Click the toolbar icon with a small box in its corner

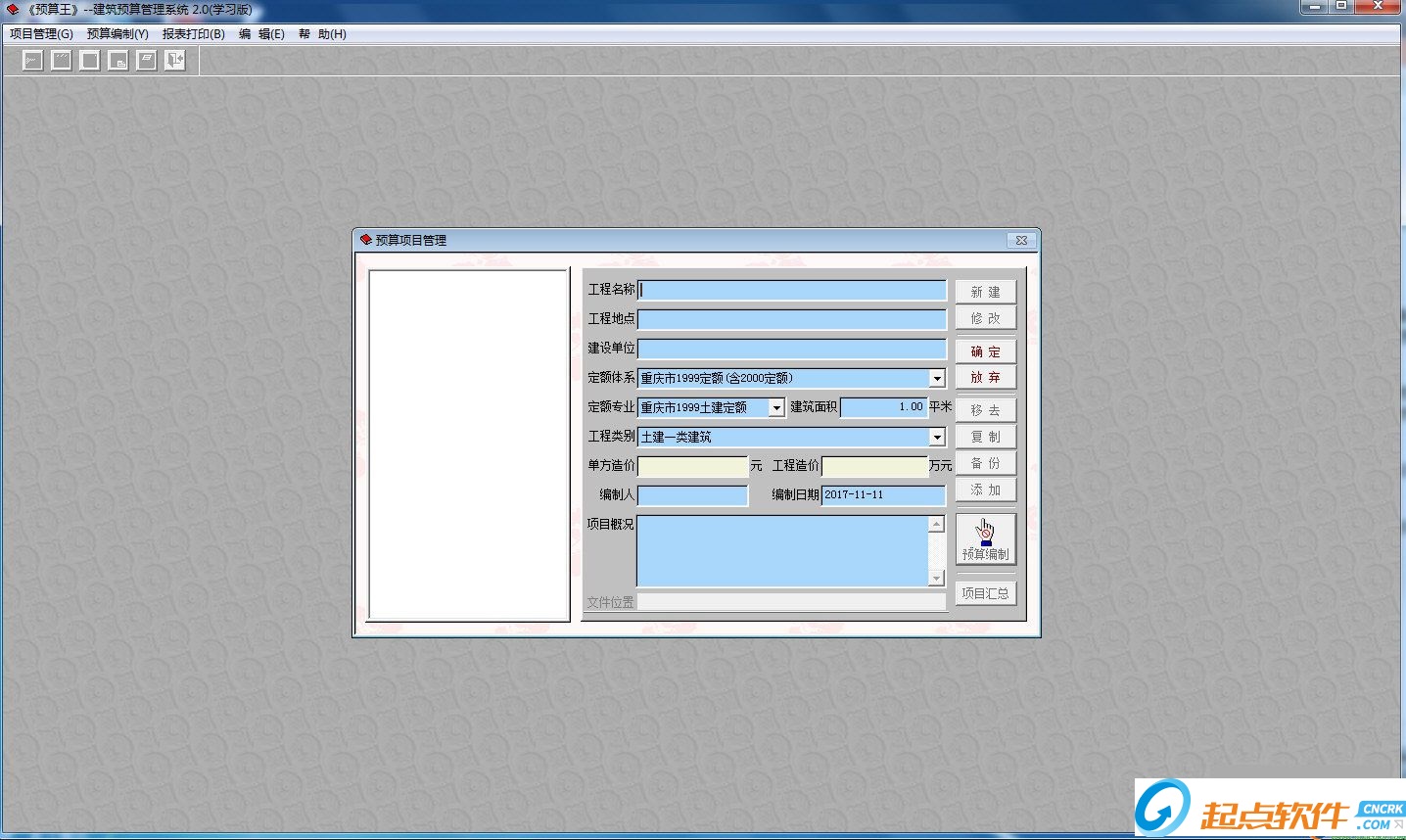coord(117,61)
